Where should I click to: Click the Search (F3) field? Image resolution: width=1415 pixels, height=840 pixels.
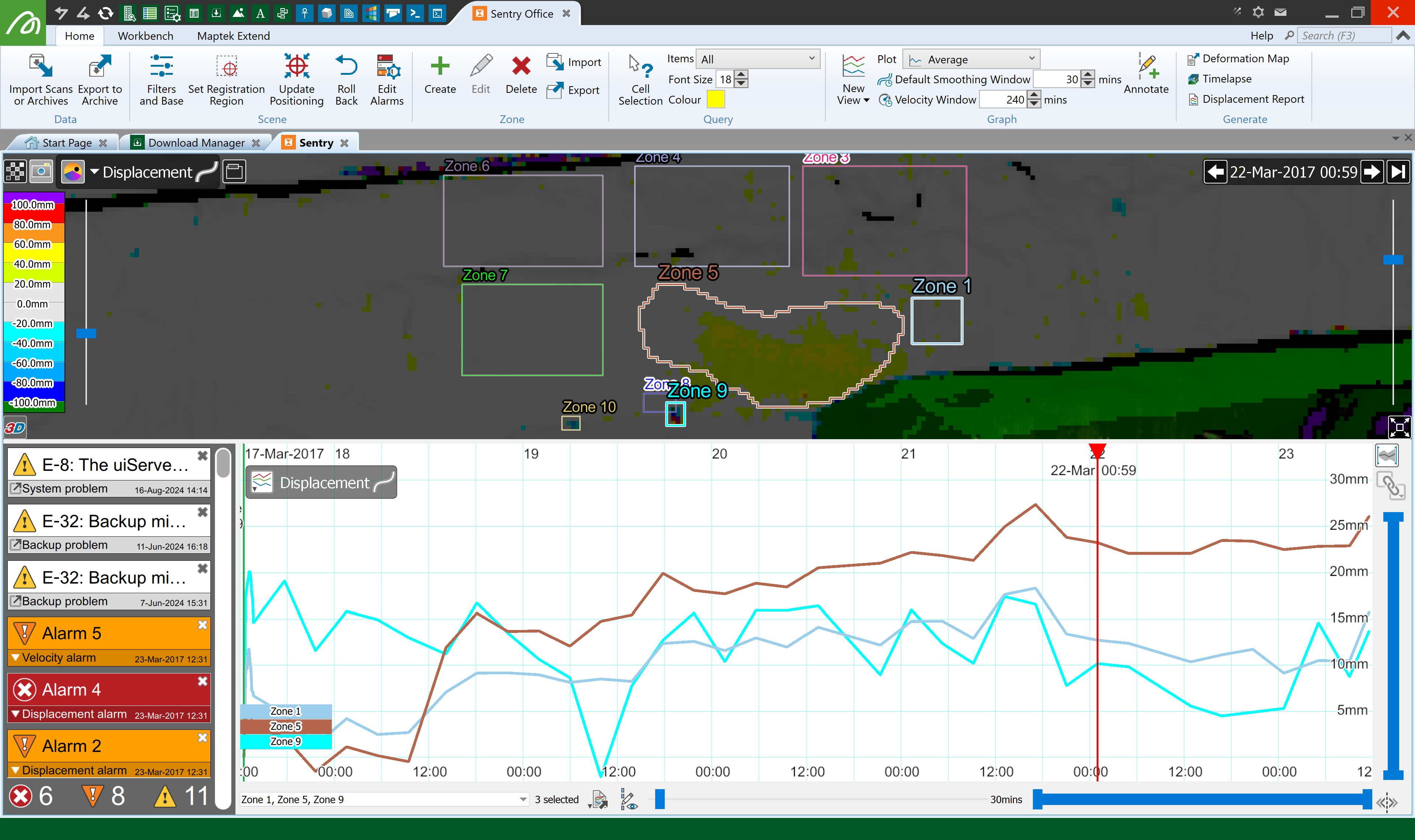[1344, 36]
